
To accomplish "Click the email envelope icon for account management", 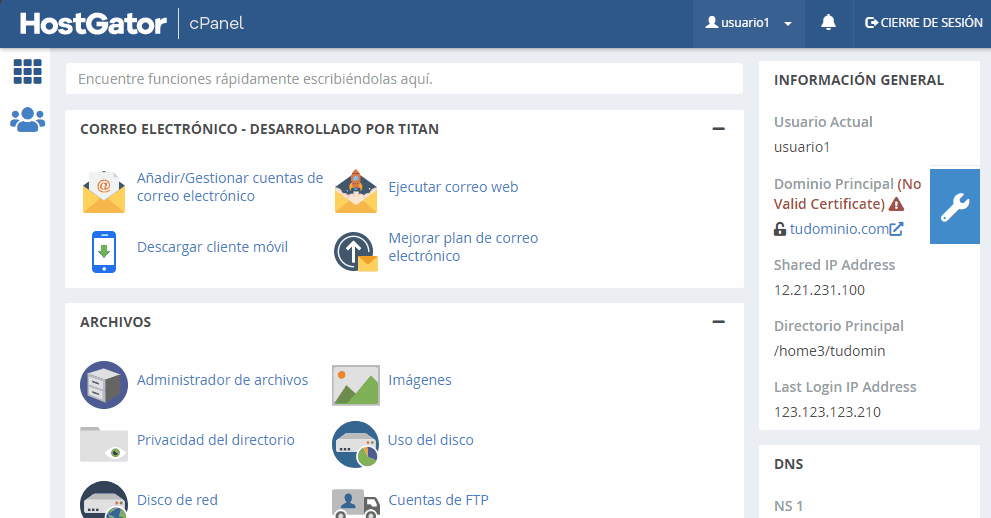I will (x=104, y=191).
